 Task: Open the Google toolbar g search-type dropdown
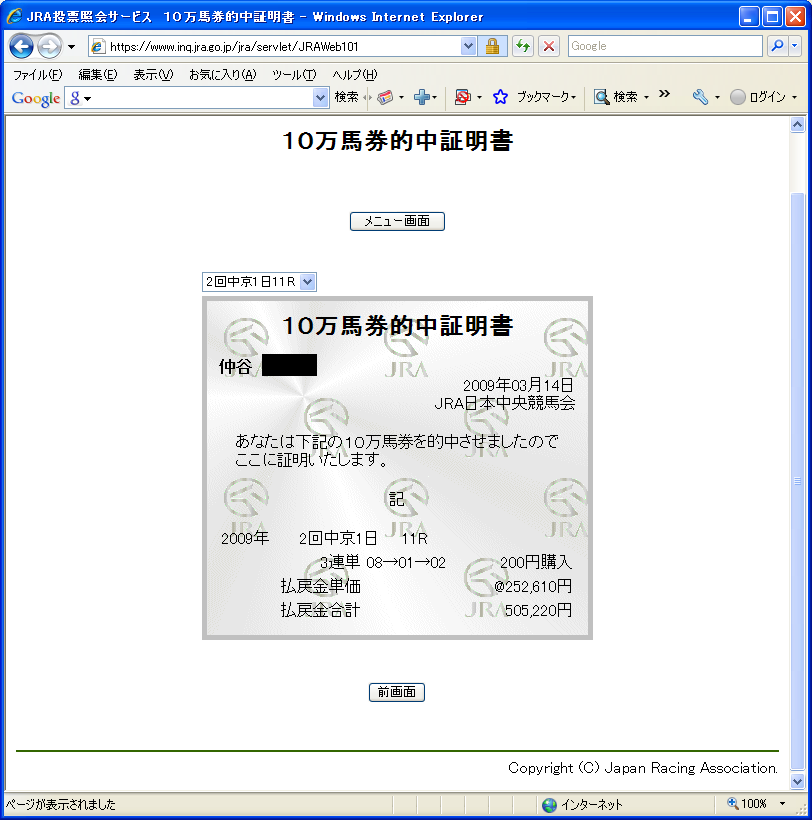[81, 98]
